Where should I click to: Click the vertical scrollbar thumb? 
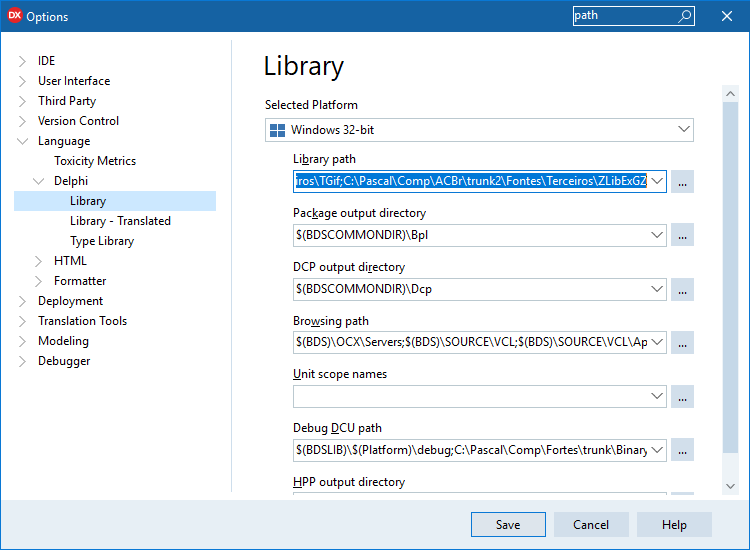coord(730,277)
